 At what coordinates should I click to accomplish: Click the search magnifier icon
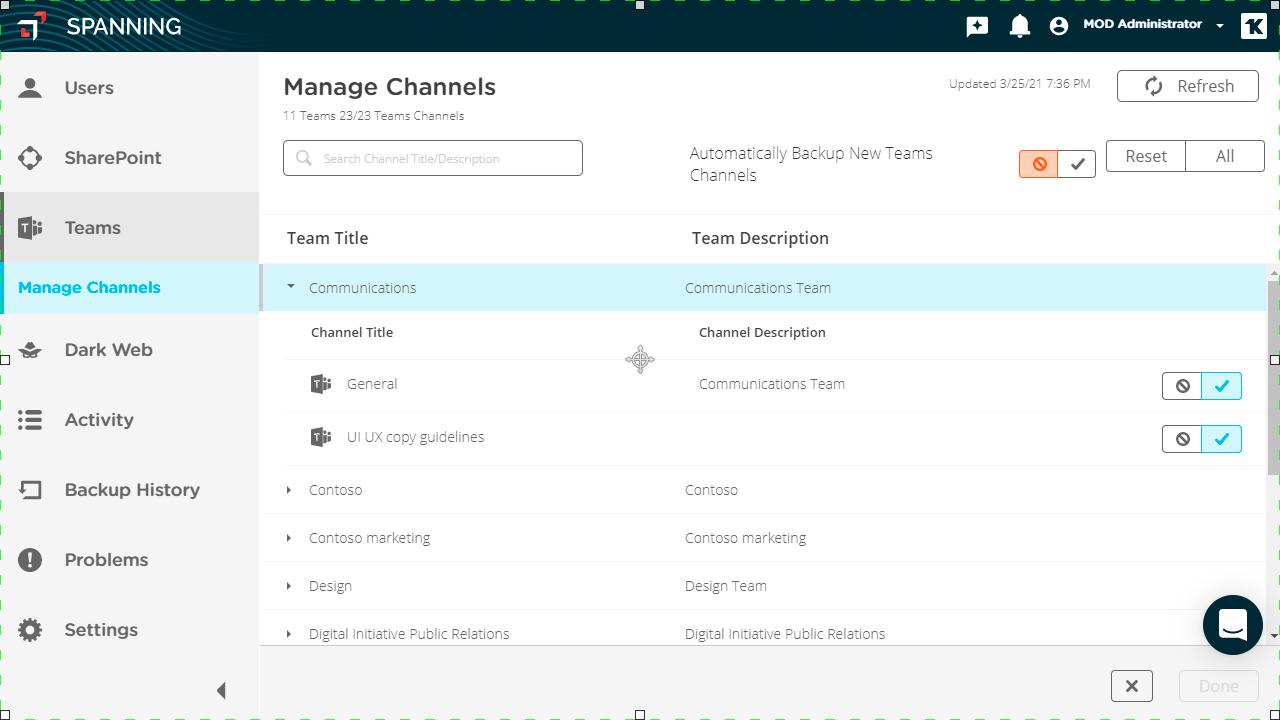pyautogui.click(x=304, y=158)
